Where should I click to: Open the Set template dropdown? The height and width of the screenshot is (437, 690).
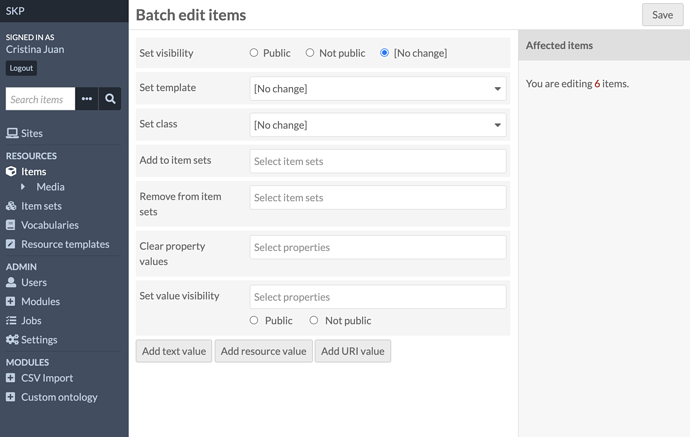[x=378, y=88]
